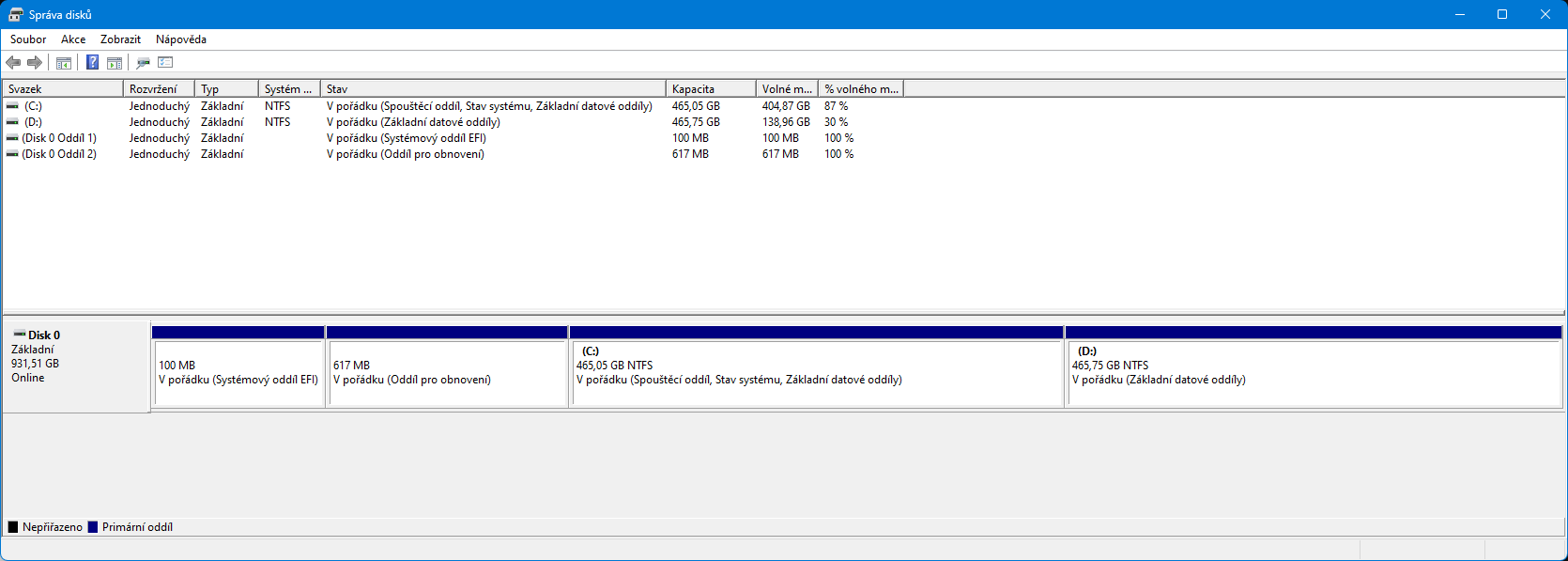Viewport: 1568px width, 561px height.
Task: Select the (D:) volume row in the list
Action: point(34,122)
